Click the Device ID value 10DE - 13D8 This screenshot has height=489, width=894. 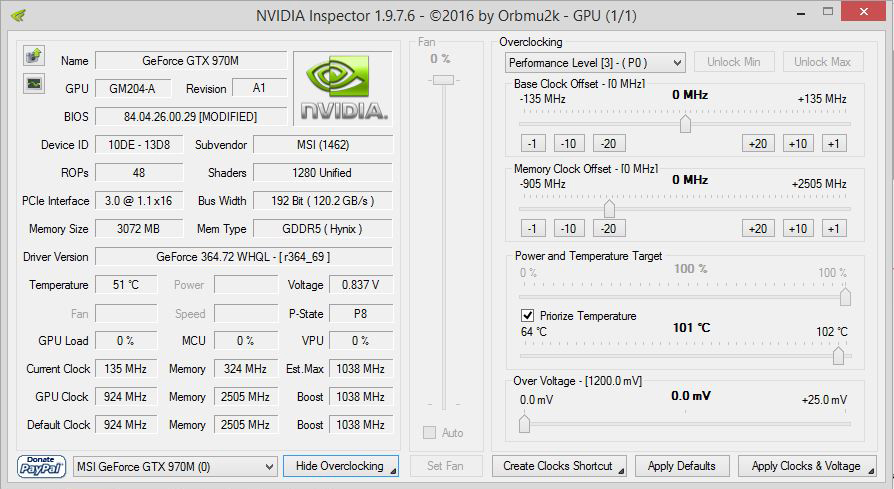pos(139,145)
